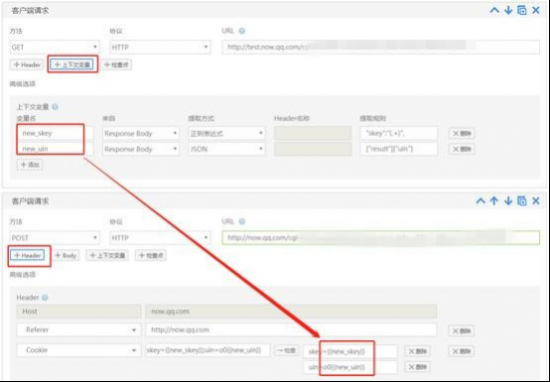Select the Referer header name dropdown
Image resolution: width=550 pixels, height=382 pixels.
tap(79, 330)
